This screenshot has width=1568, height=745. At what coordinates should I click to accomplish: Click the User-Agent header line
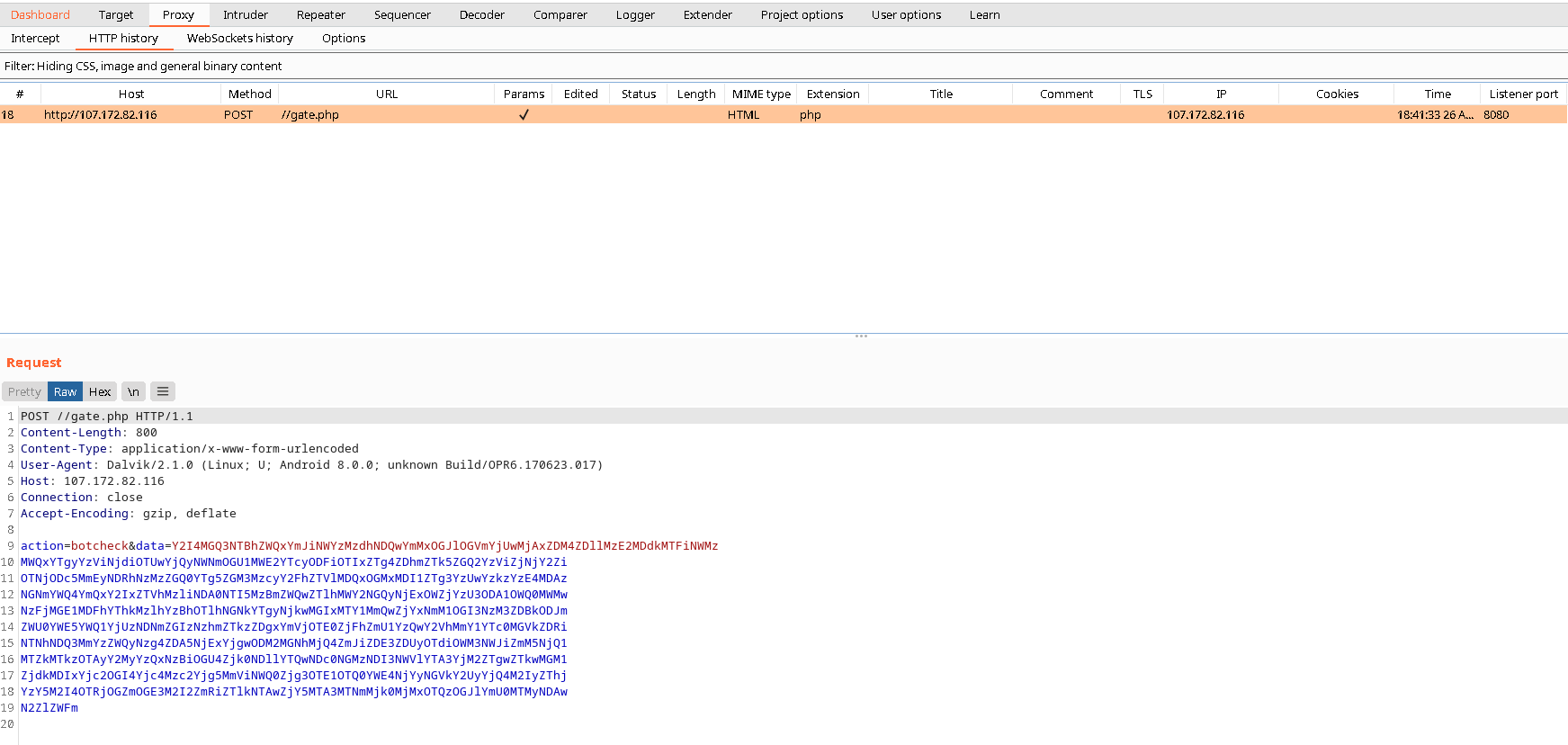[x=312, y=464]
